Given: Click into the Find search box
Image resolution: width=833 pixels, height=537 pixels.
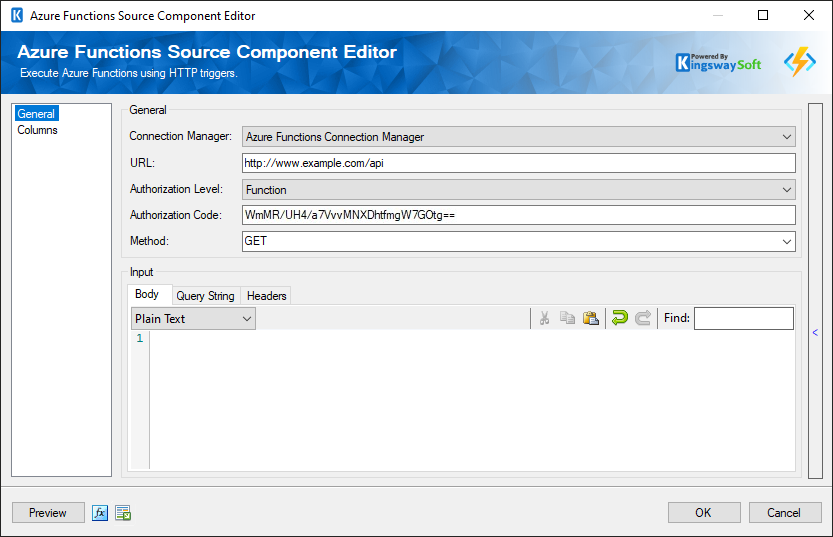Looking at the screenshot, I should [744, 318].
